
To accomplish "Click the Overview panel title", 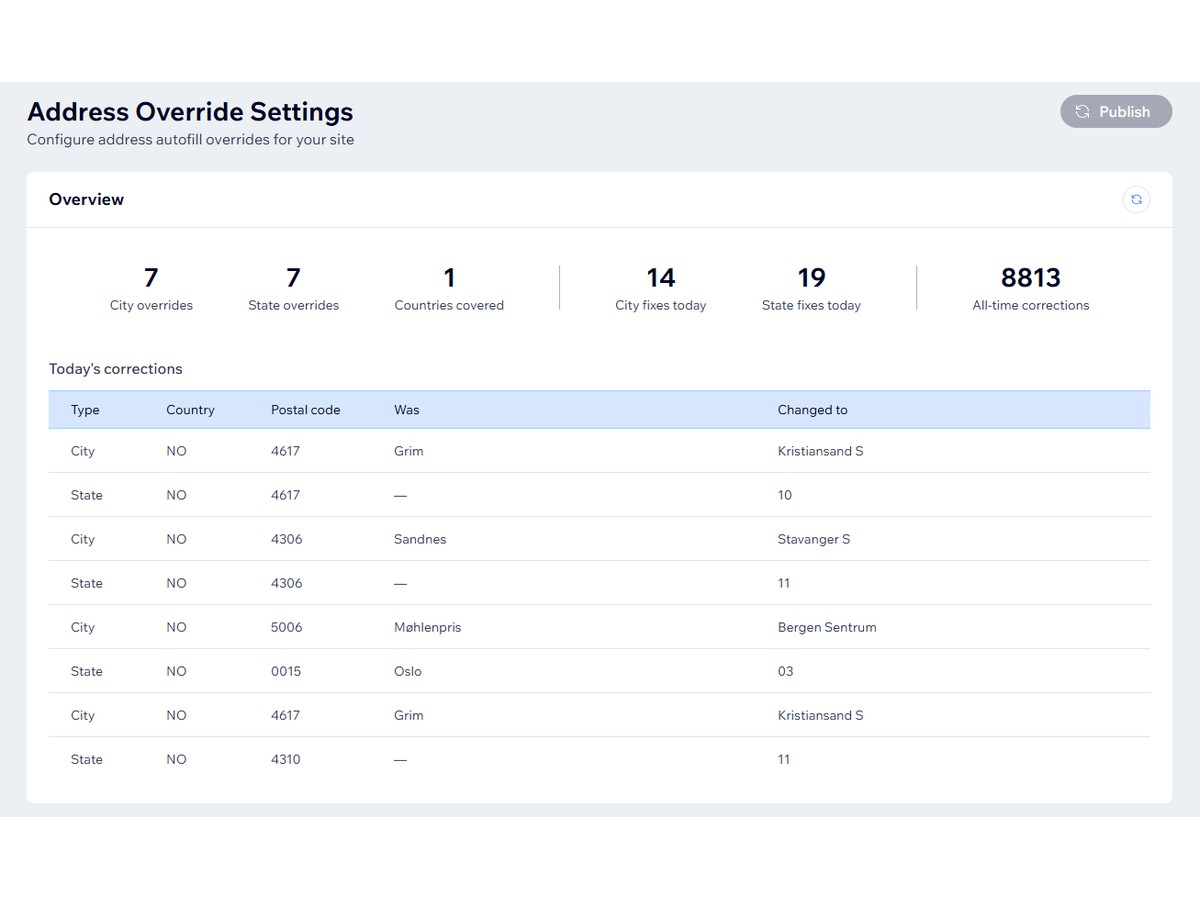I will [x=87, y=200].
